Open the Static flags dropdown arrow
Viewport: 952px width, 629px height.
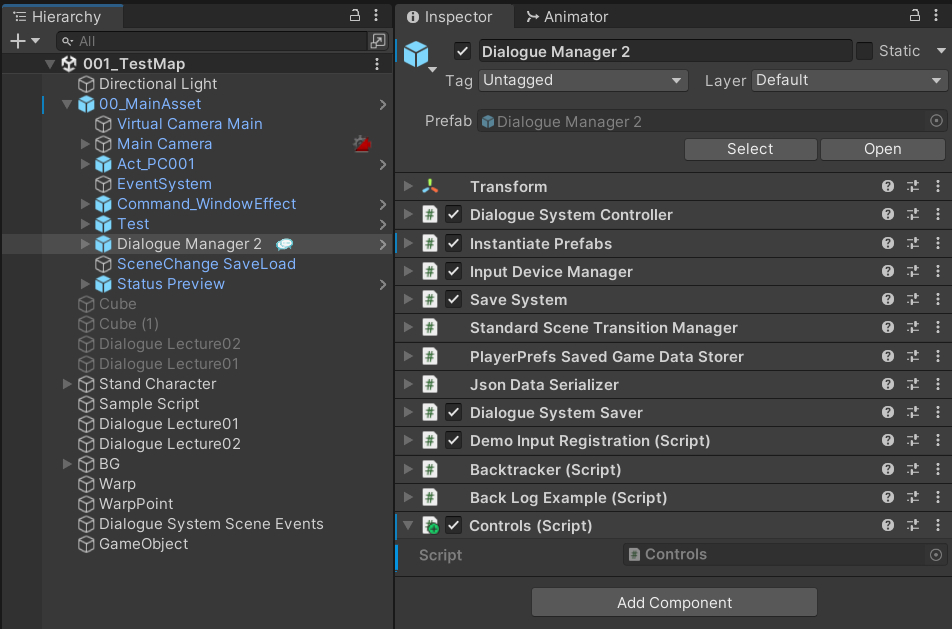coord(941,51)
